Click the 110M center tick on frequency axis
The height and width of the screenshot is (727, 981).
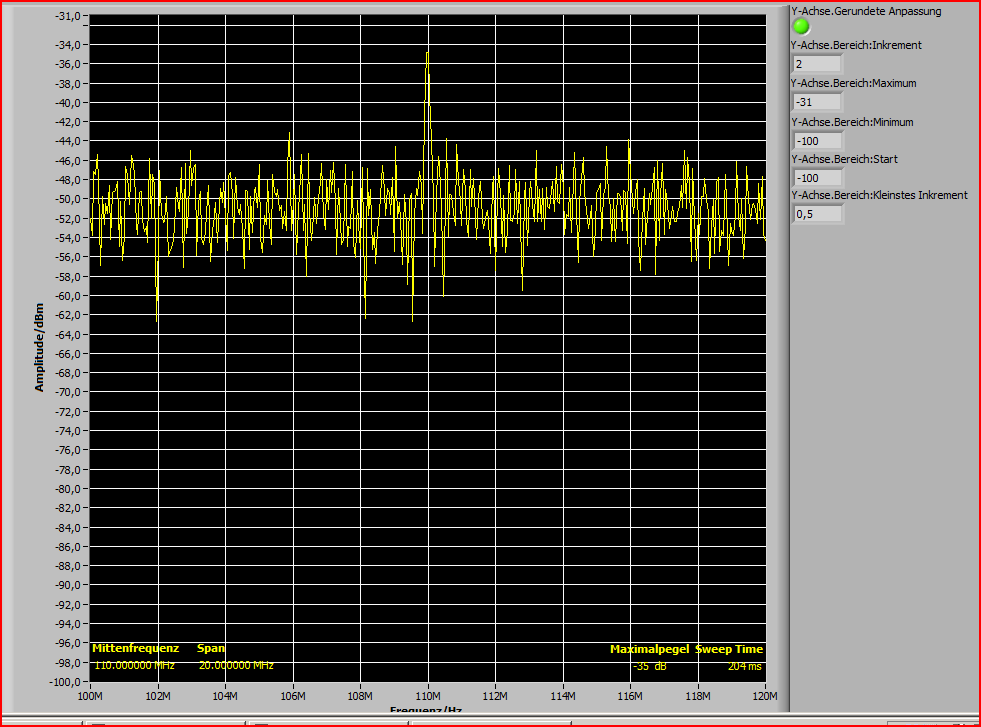coord(428,695)
